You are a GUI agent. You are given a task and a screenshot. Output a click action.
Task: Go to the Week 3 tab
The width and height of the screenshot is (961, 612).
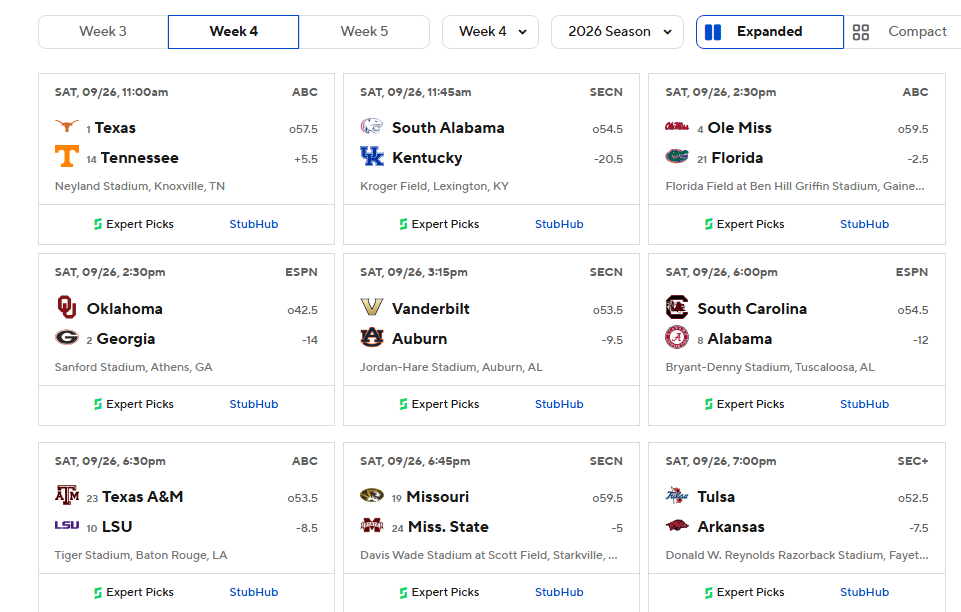click(x=103, y=32)
